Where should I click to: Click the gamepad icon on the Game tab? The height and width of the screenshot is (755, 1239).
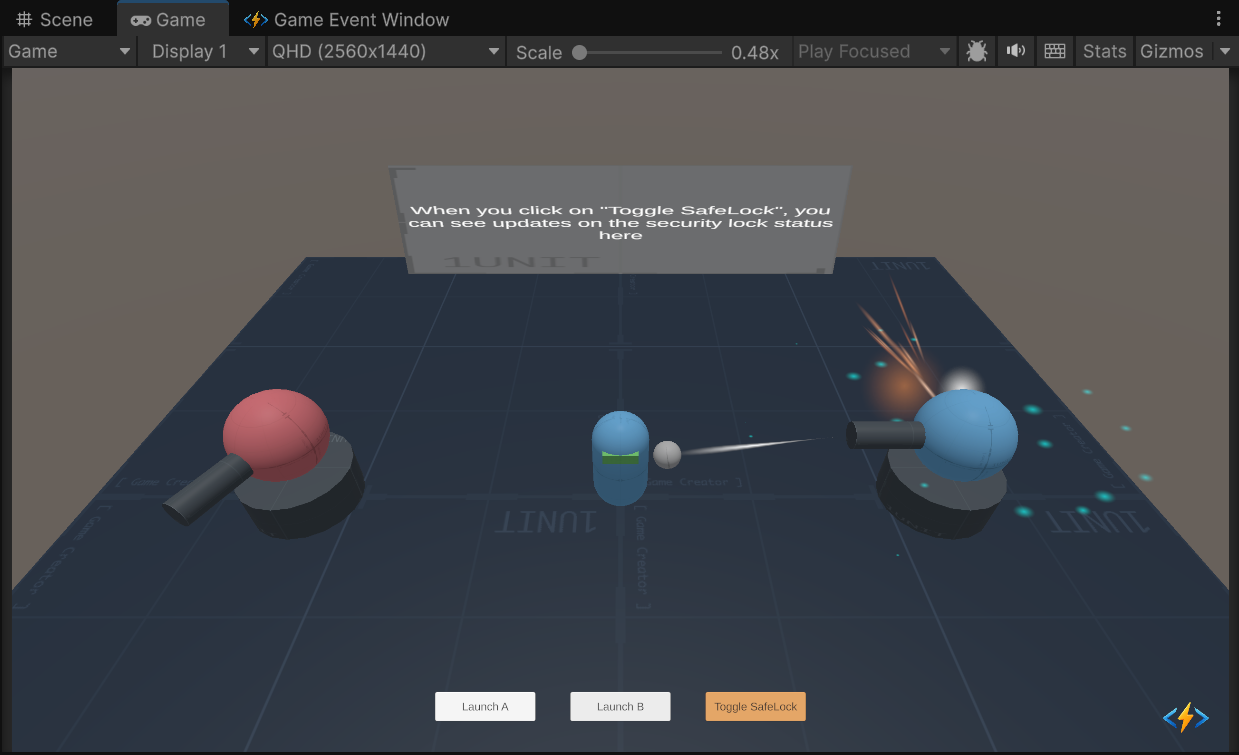pyautogui.click(x=140, y=19)
